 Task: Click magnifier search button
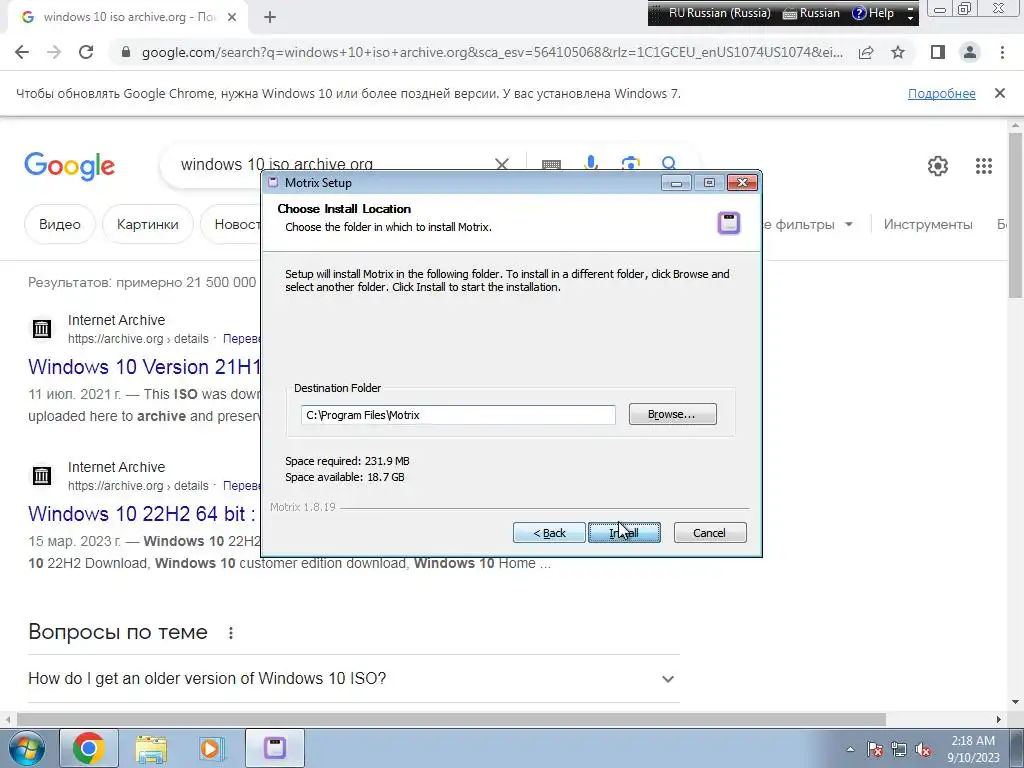point(669,163)
